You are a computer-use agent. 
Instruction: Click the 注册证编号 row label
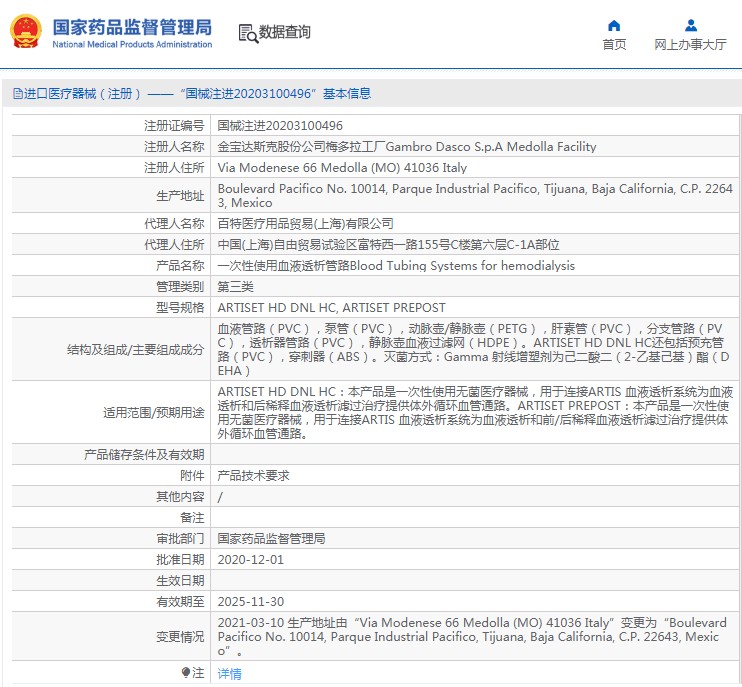tap(174, 126)
